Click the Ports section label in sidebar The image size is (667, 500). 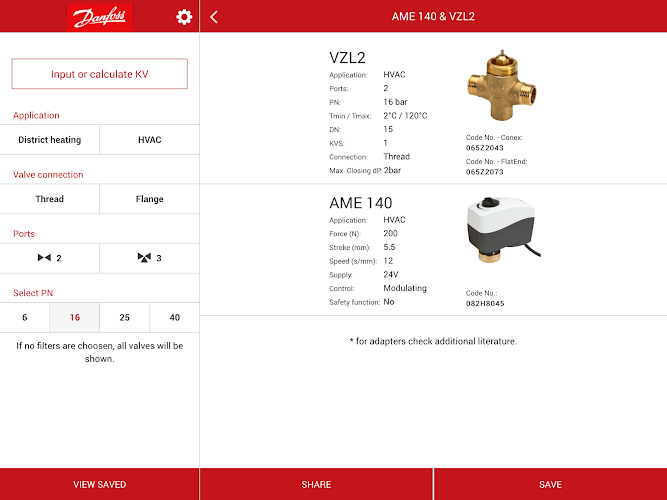[x=24, y=234]
